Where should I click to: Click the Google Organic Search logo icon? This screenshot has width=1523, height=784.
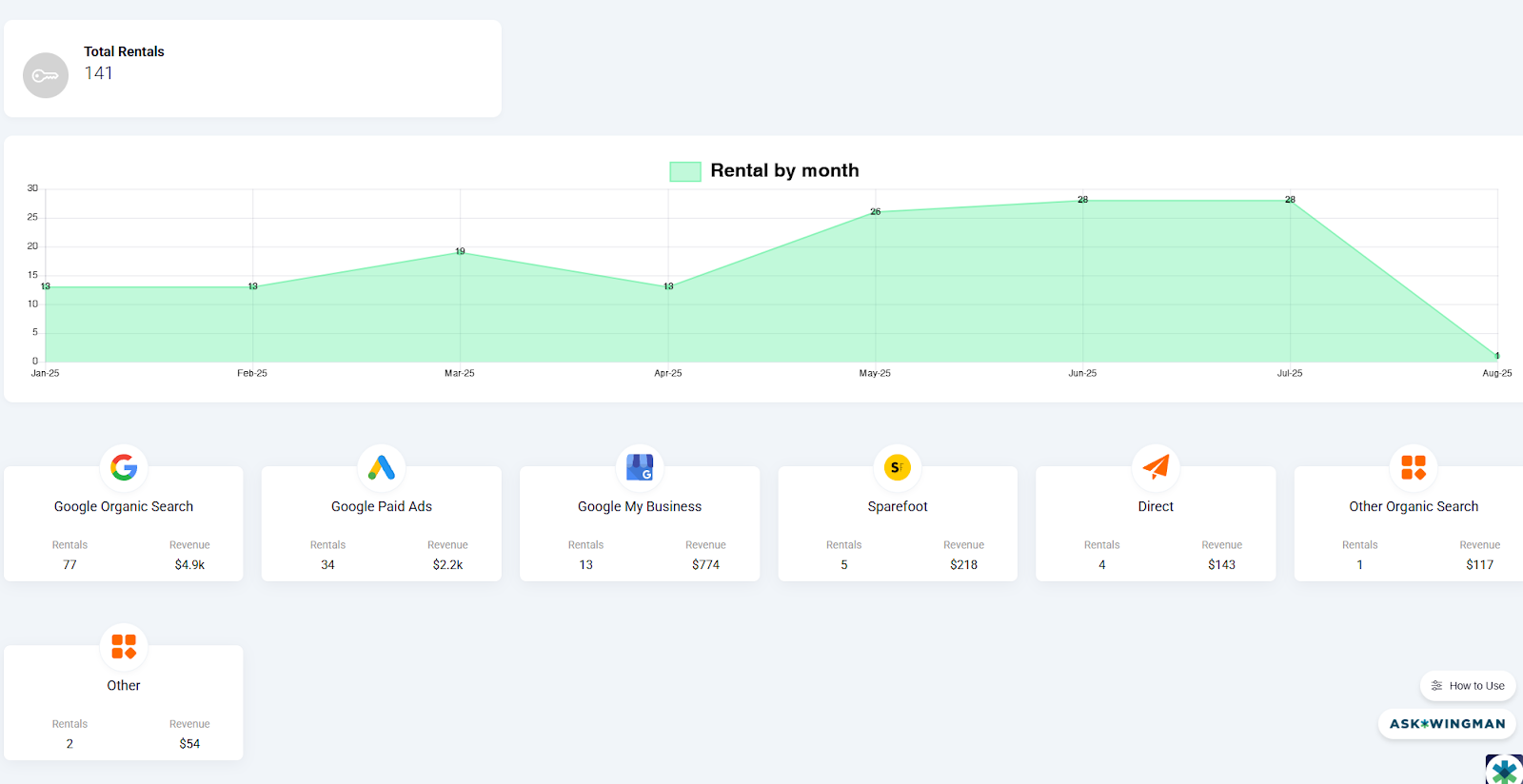coord(124,467)
